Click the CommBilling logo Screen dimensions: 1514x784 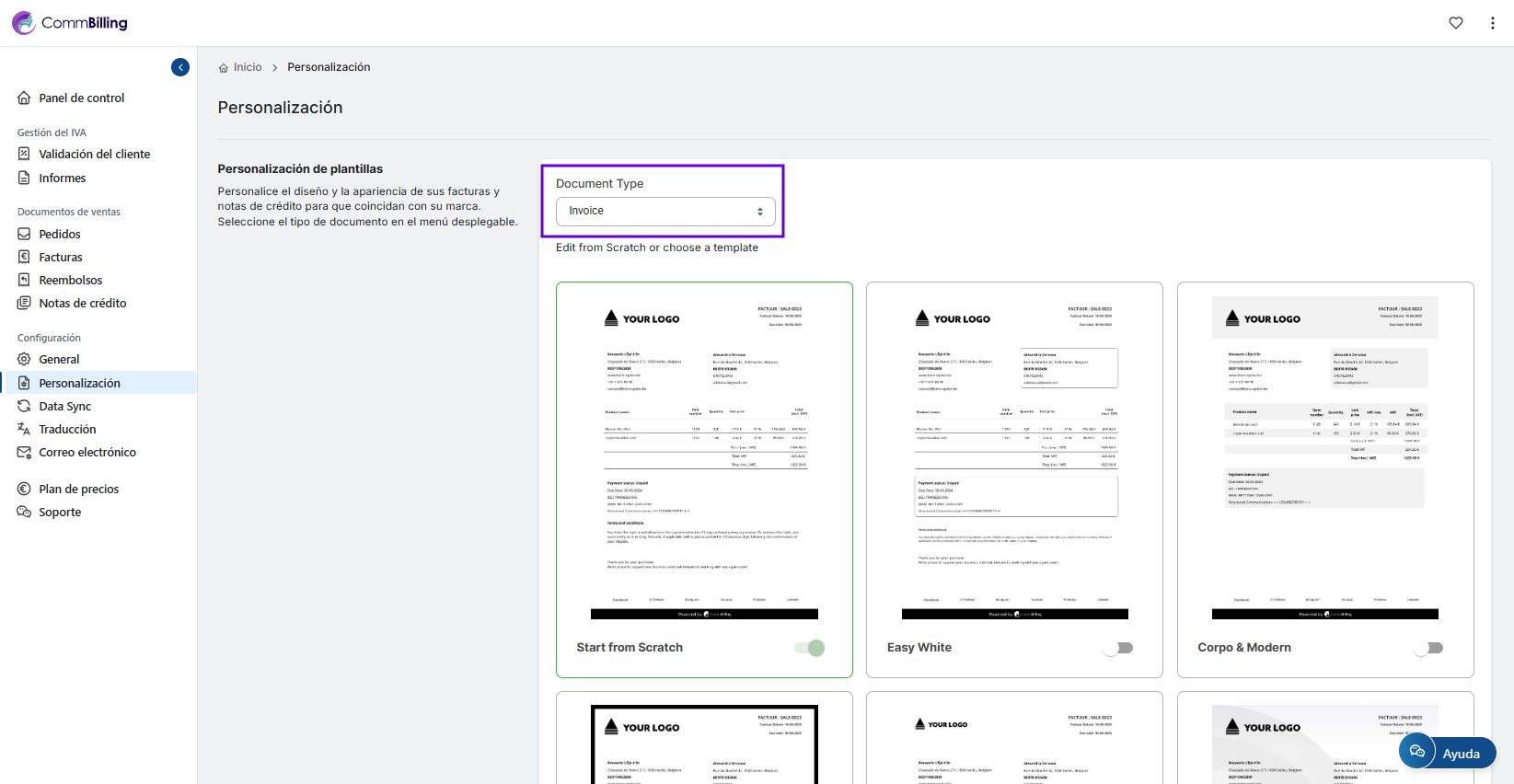pyautogui.click(x=70, y=23)
